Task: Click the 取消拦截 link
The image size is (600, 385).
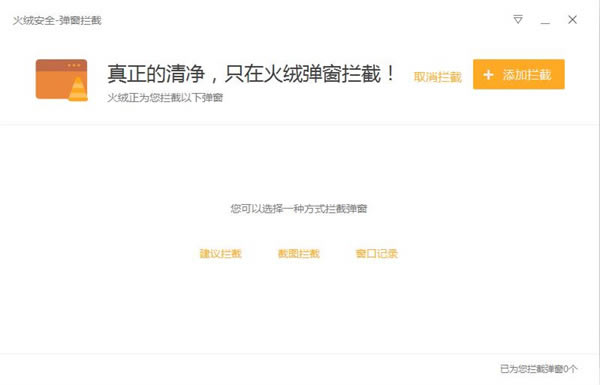Action: coord(438,77)
